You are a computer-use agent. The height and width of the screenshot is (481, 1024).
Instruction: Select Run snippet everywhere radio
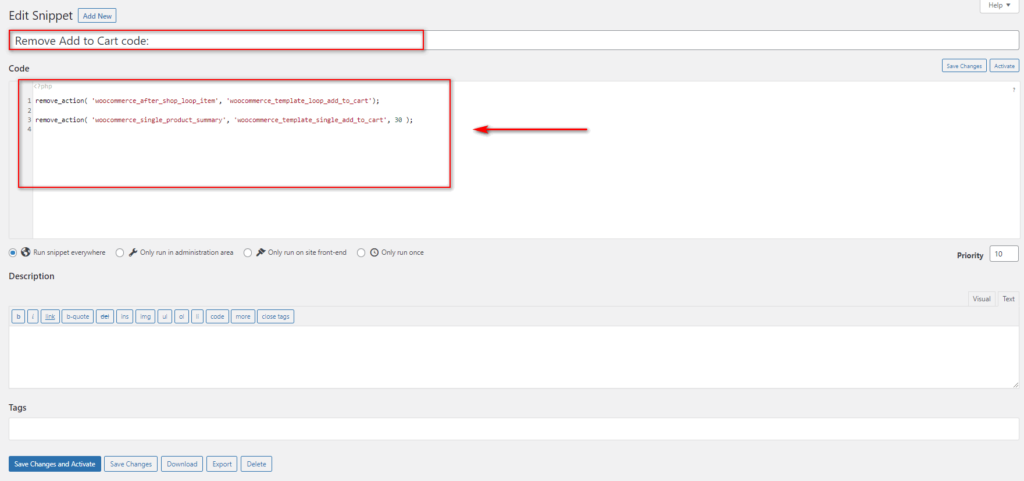click(x=13, y=253)
